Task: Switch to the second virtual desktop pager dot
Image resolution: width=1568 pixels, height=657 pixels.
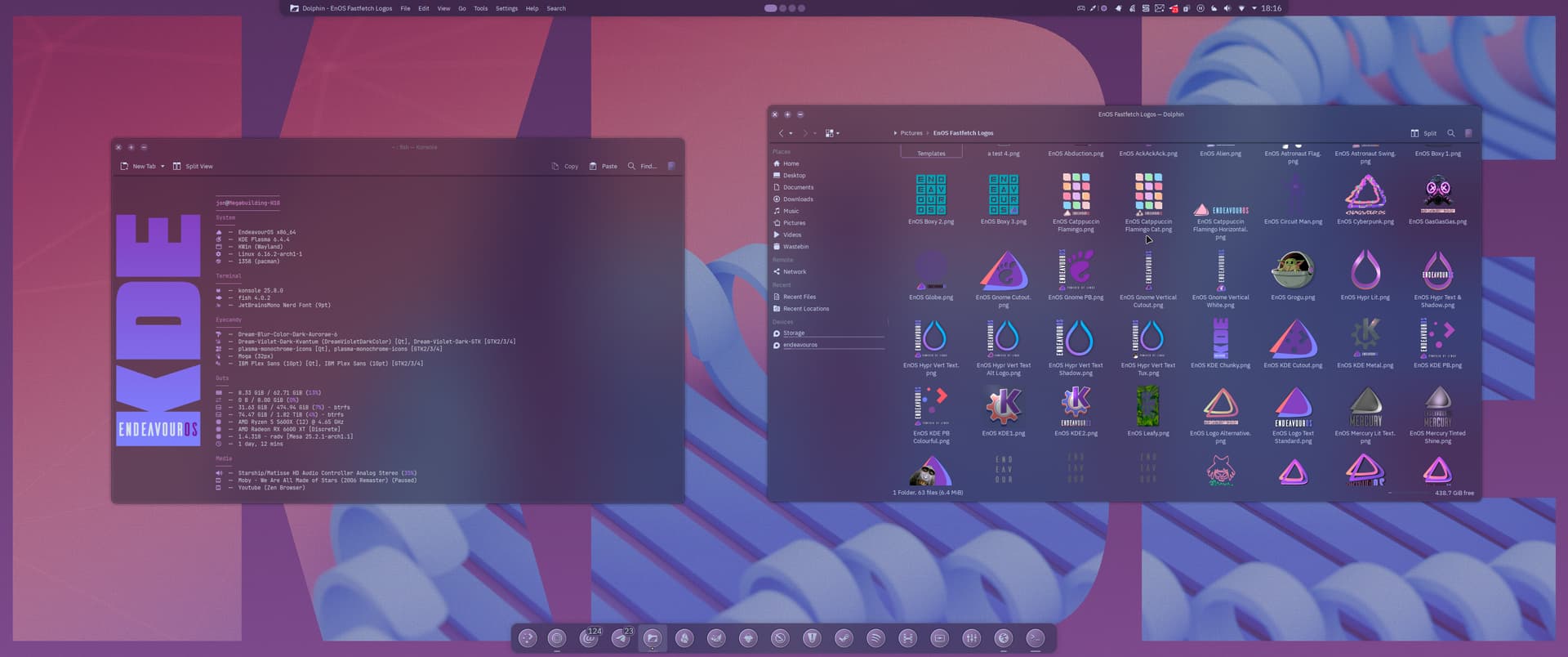Action: tap(782, 8)
